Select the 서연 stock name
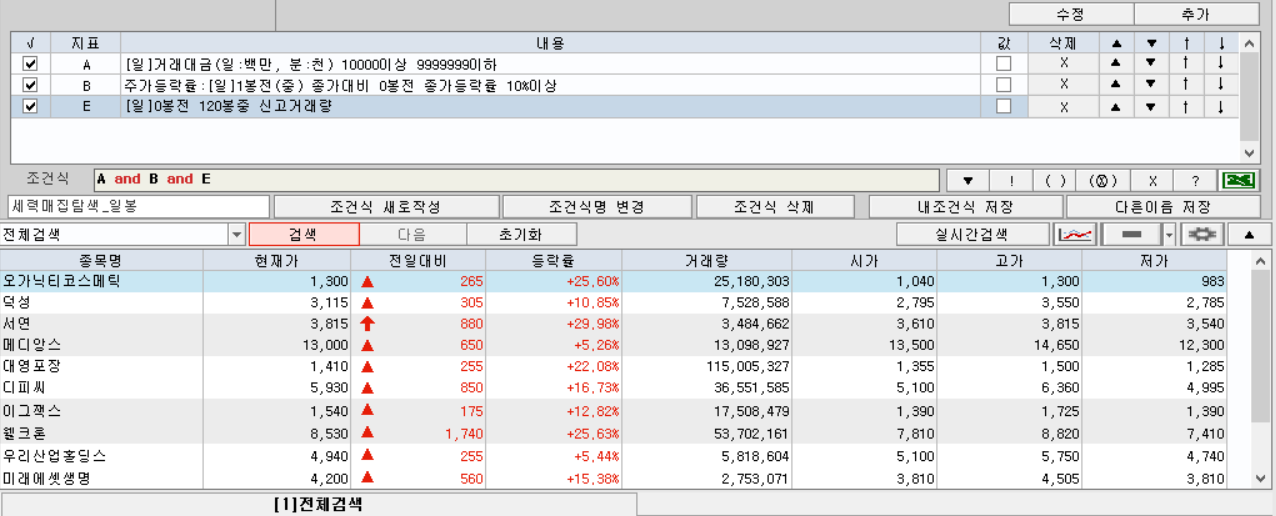 (17, 324)
